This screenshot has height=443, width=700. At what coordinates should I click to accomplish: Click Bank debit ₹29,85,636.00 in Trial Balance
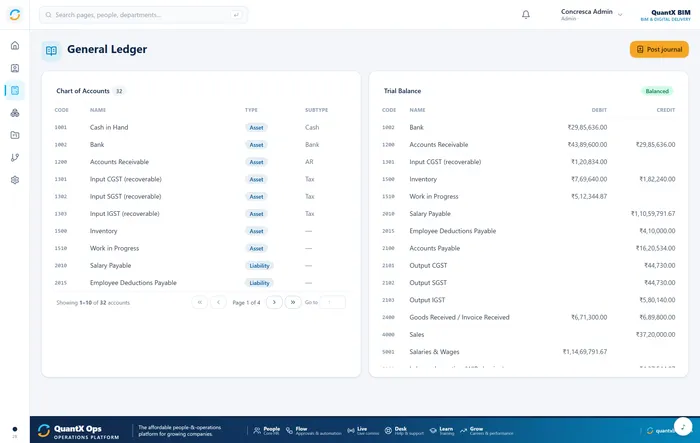[x=587, y=127]
